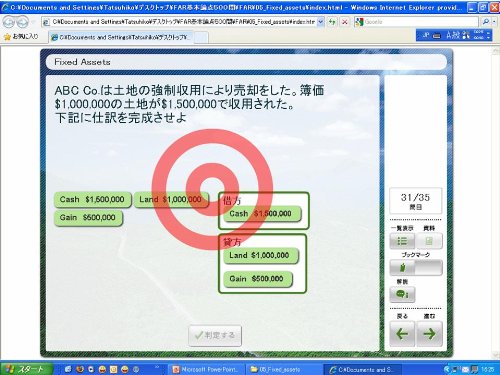Pick the unplaced Cash $1,600,000 tile

click(92, 199)
